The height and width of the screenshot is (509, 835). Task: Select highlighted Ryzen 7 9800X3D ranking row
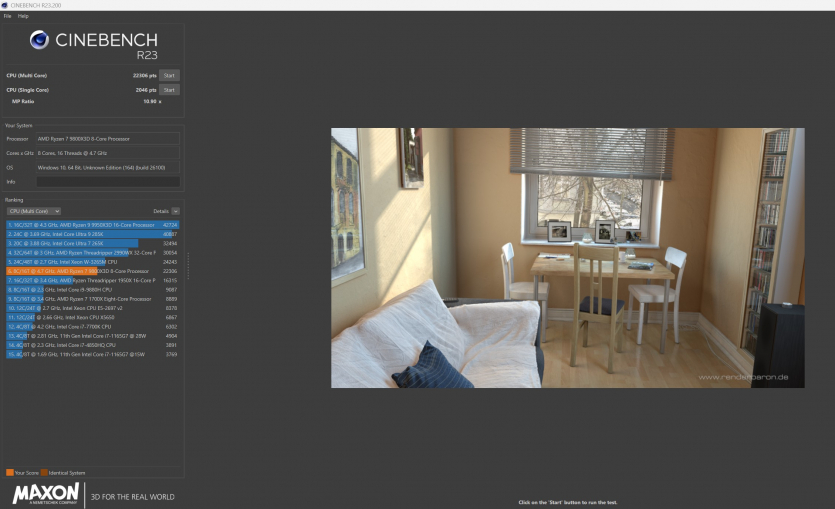click(90, 271)
